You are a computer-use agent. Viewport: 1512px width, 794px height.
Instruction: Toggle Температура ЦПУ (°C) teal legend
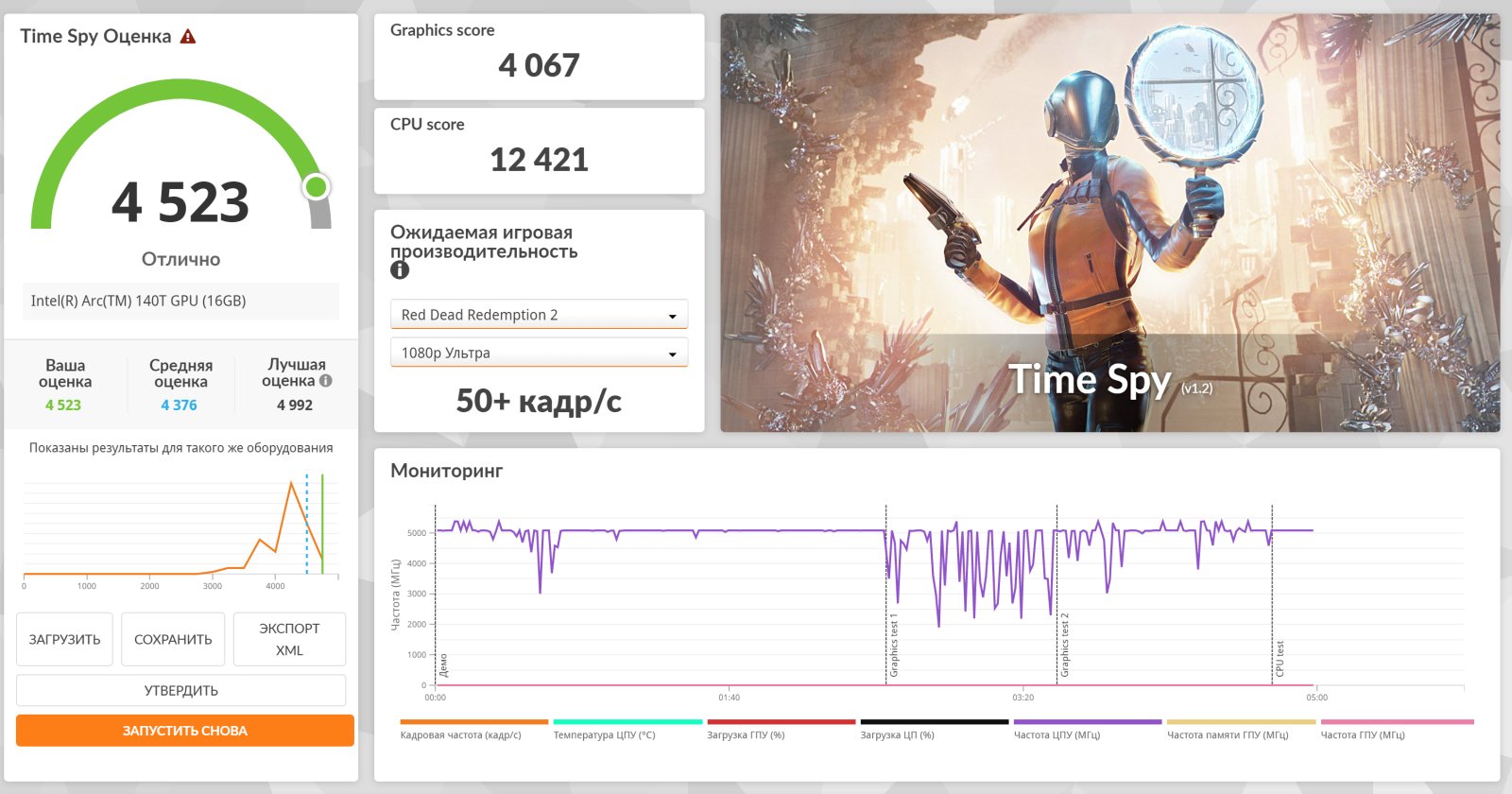(627, 730)
